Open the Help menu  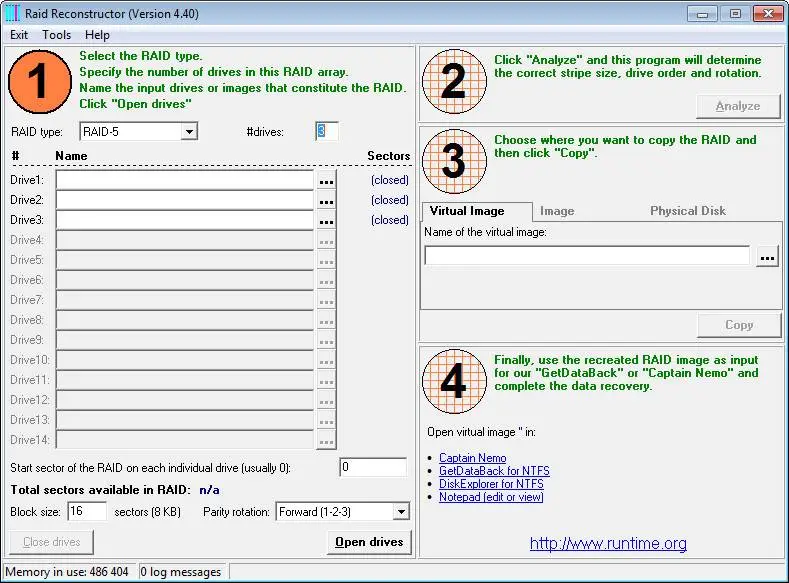click(x=97, y=35)
